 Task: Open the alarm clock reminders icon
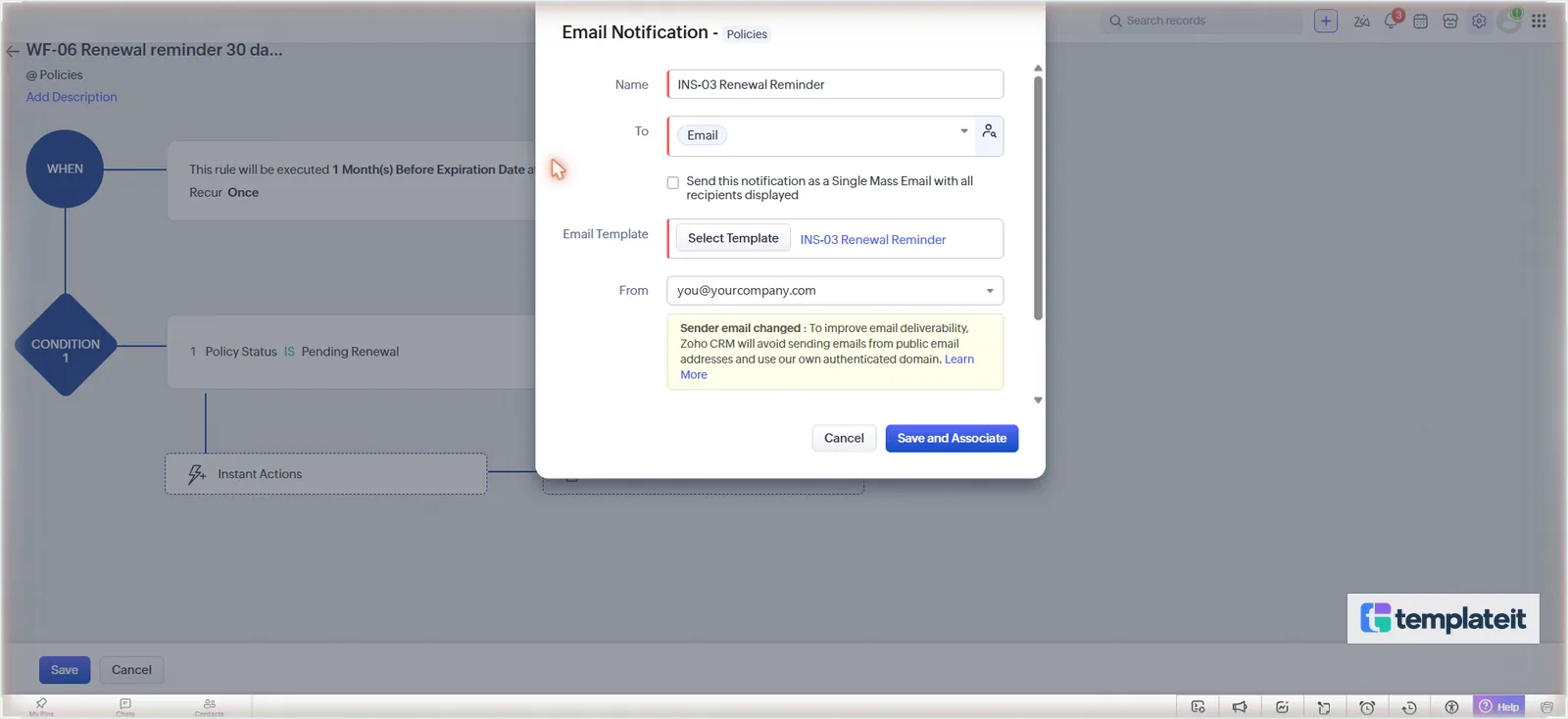pyautogui.click(x=1367, y=707)
